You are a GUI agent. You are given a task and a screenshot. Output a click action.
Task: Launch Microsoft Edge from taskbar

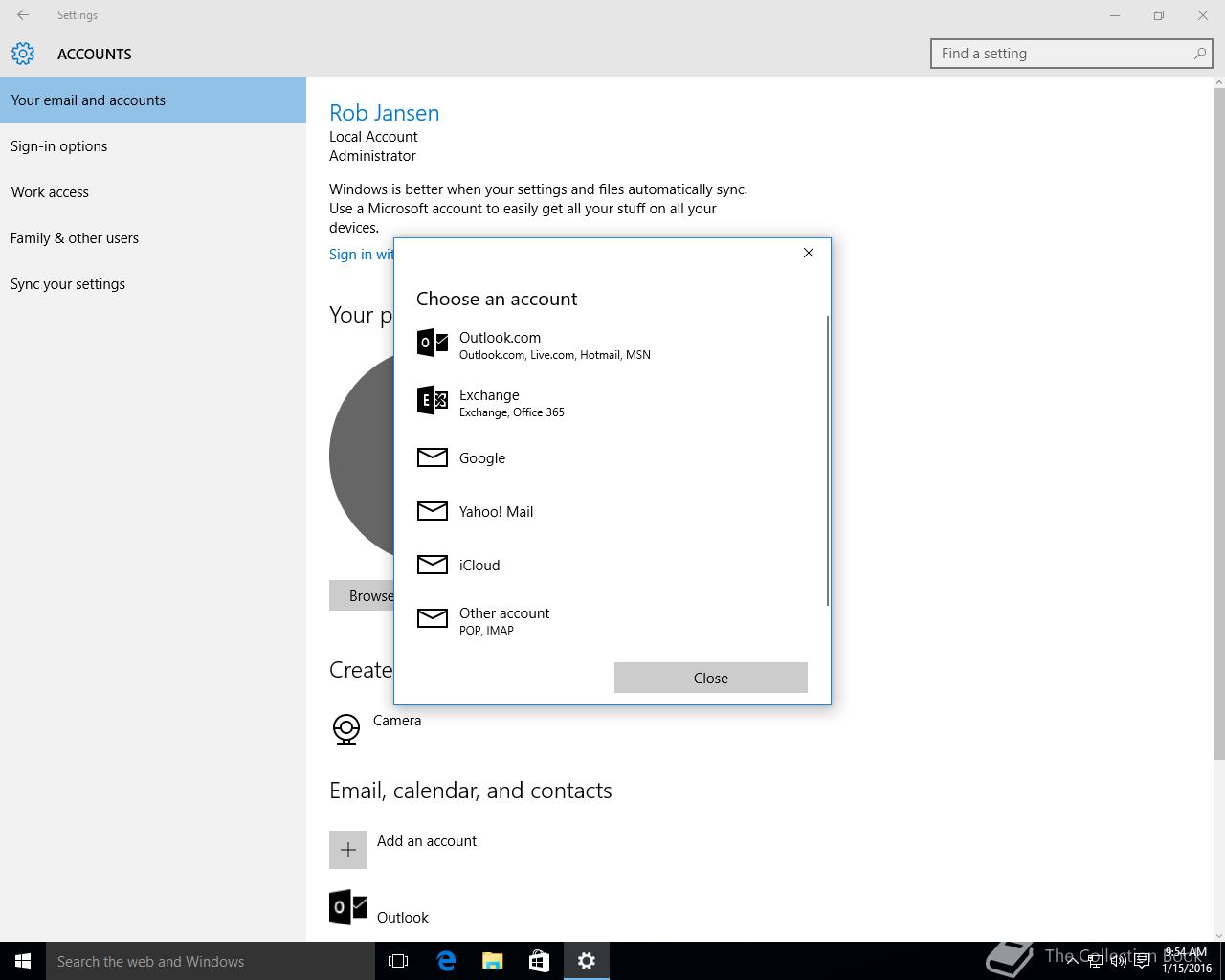[446, 961]
